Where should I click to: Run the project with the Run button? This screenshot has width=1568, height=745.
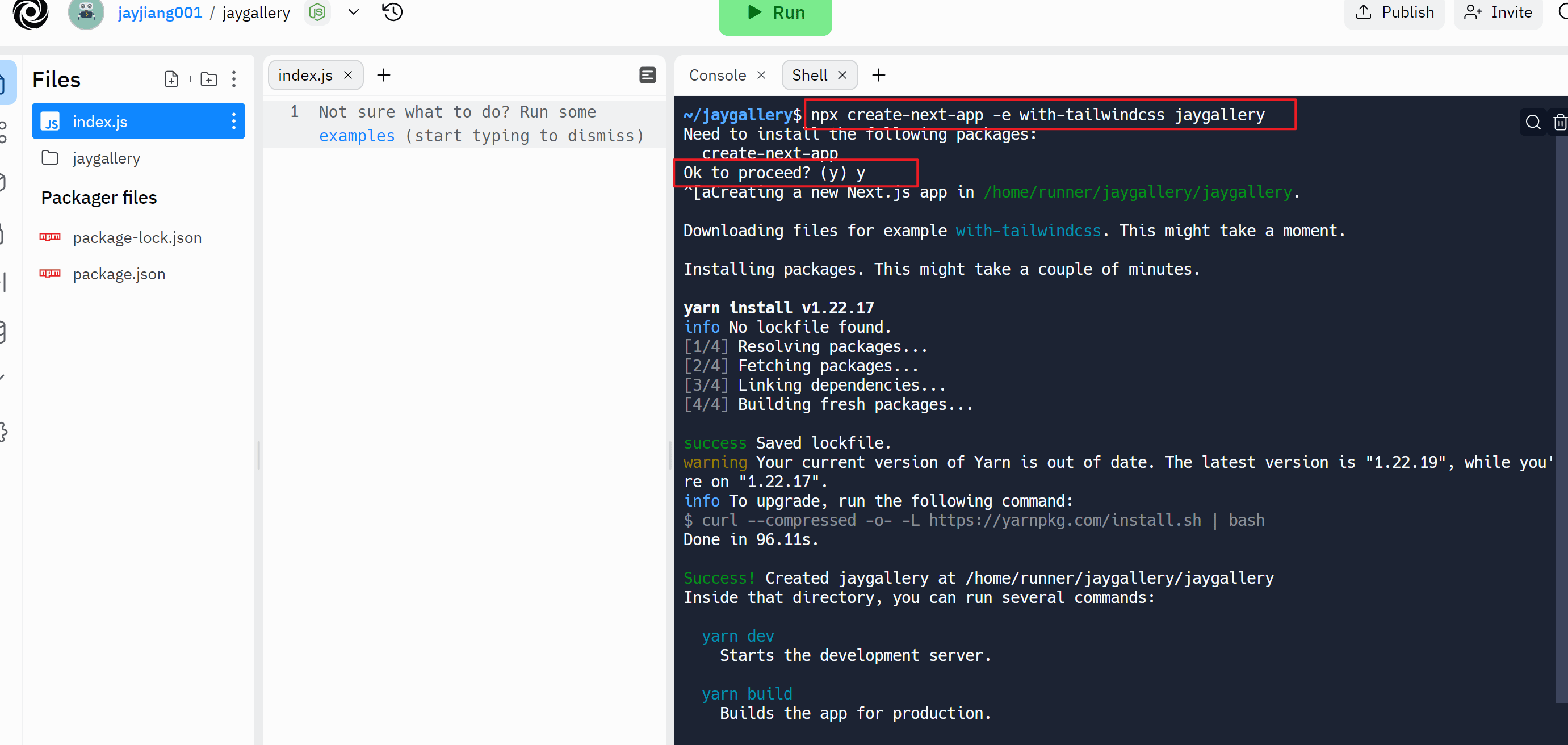(775, 14)
